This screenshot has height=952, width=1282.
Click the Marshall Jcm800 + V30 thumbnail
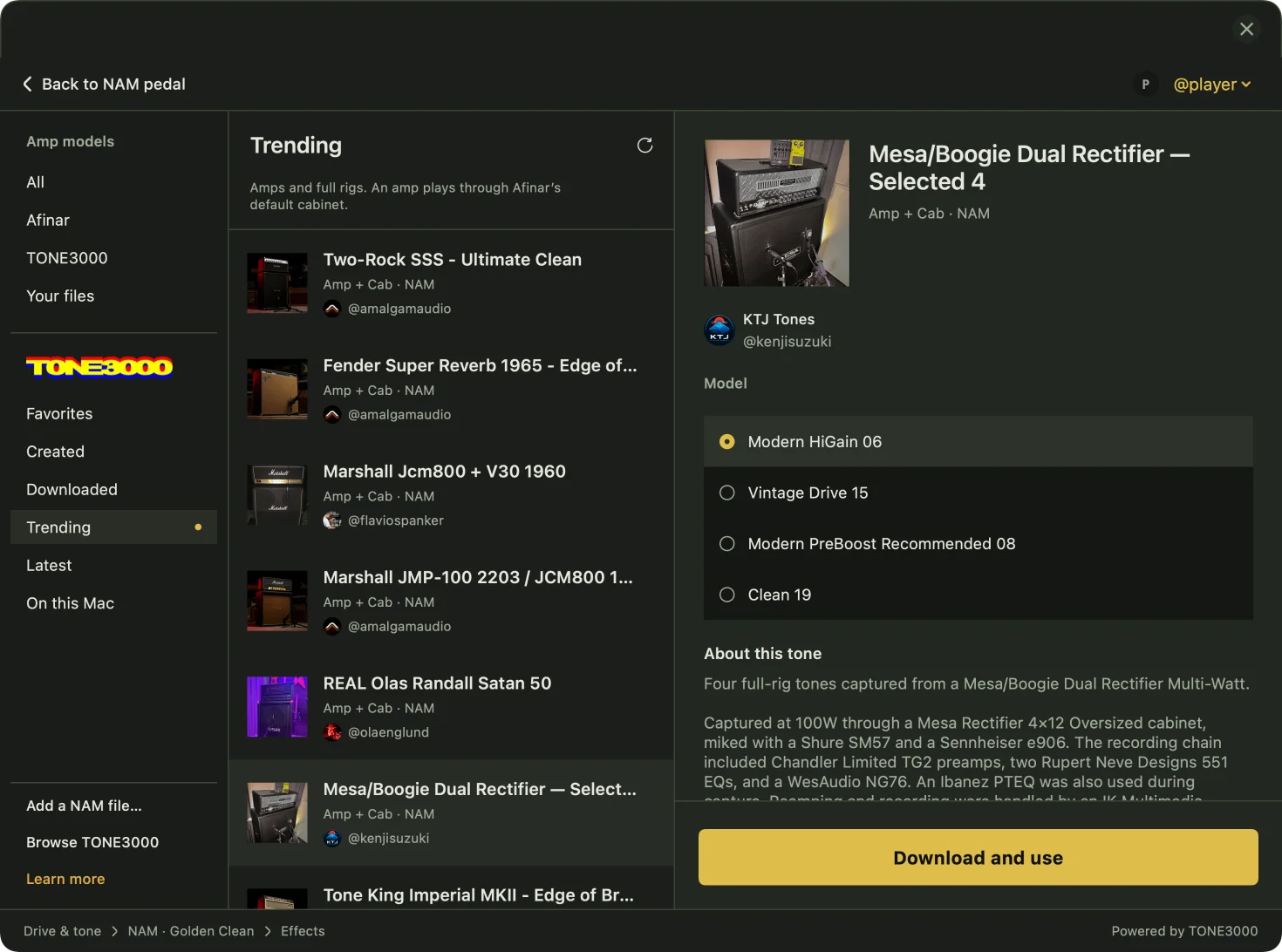click(x=277, y=494)
